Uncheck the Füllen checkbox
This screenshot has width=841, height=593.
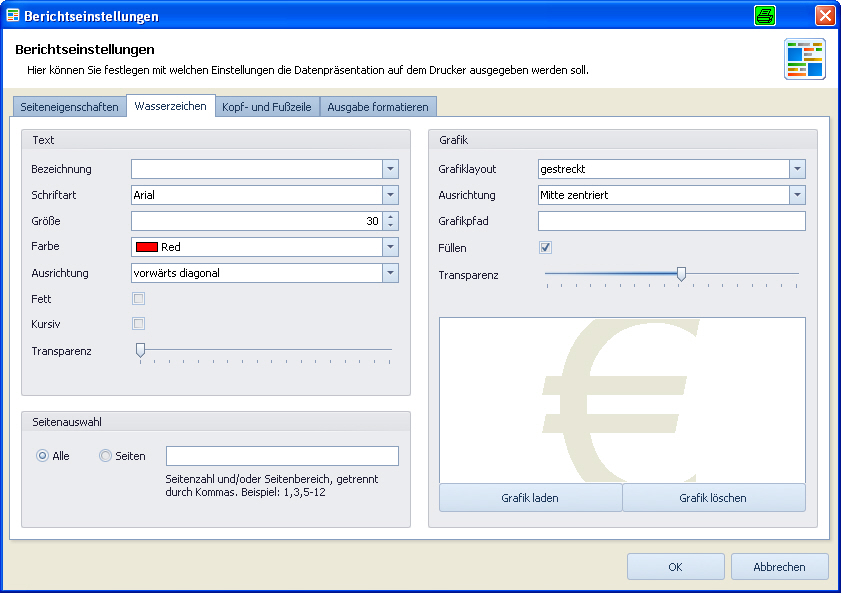[x=545, y=247]
